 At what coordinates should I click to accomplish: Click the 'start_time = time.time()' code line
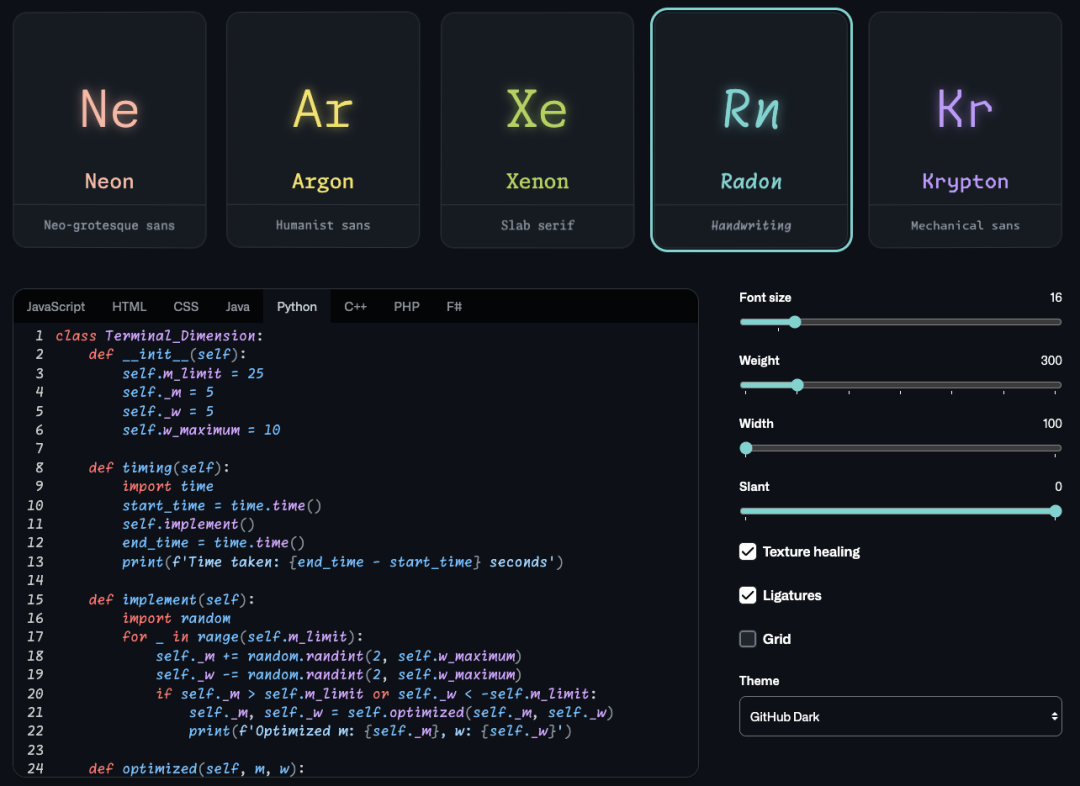tap(222, 506)
